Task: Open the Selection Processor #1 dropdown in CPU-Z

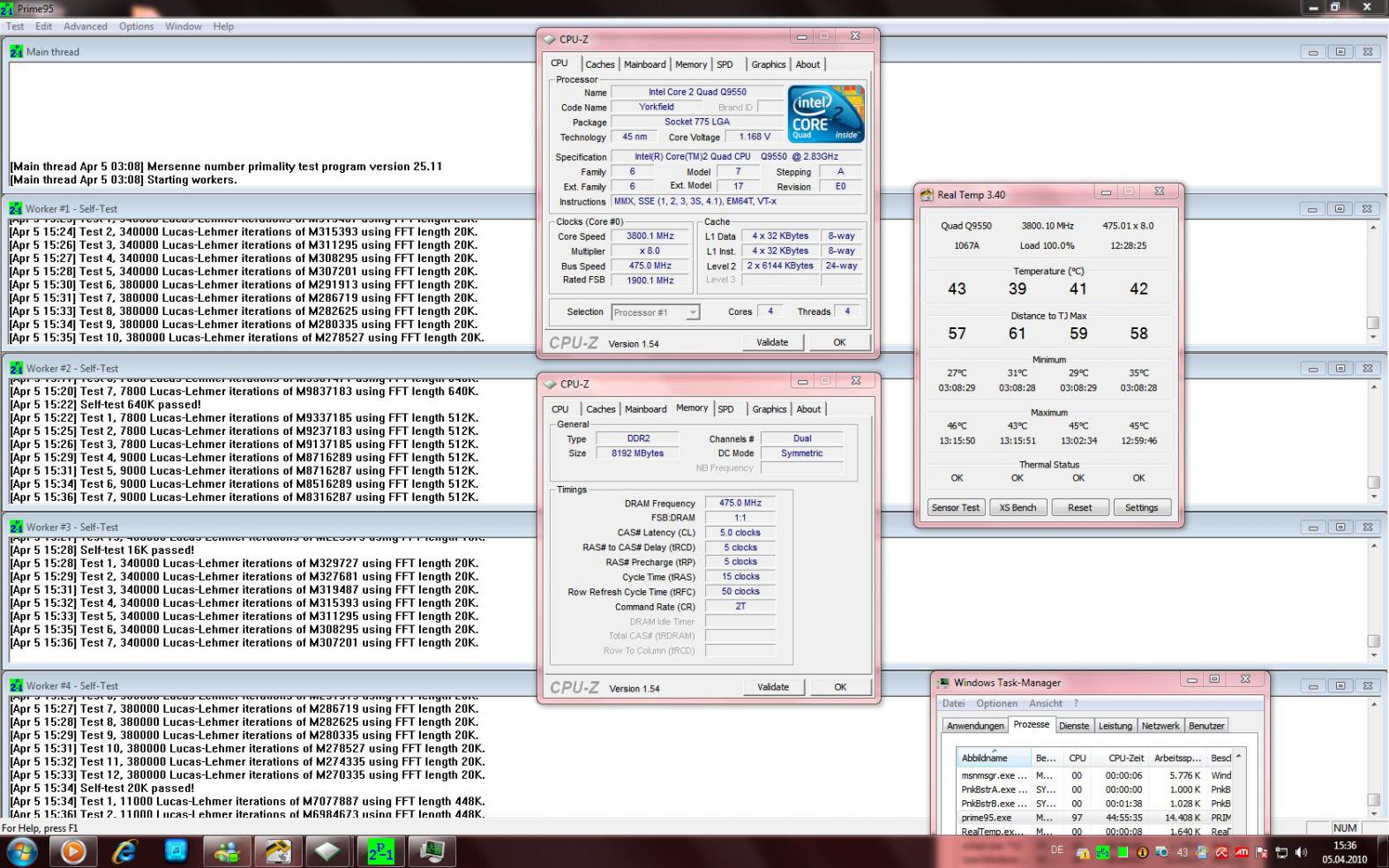Action: point(656,312)
